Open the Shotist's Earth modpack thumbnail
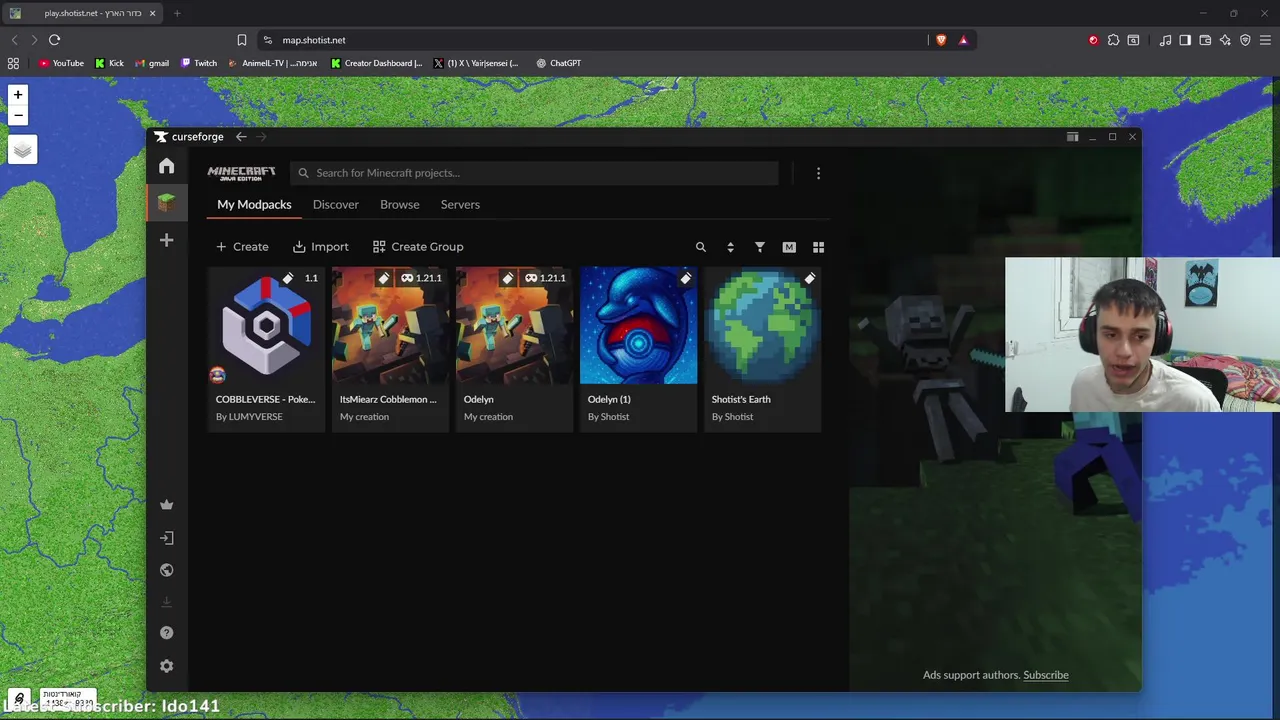Image resolution: width=1280 pixels, height=720 pixels. pyautogui.click(x=762, y=325)
